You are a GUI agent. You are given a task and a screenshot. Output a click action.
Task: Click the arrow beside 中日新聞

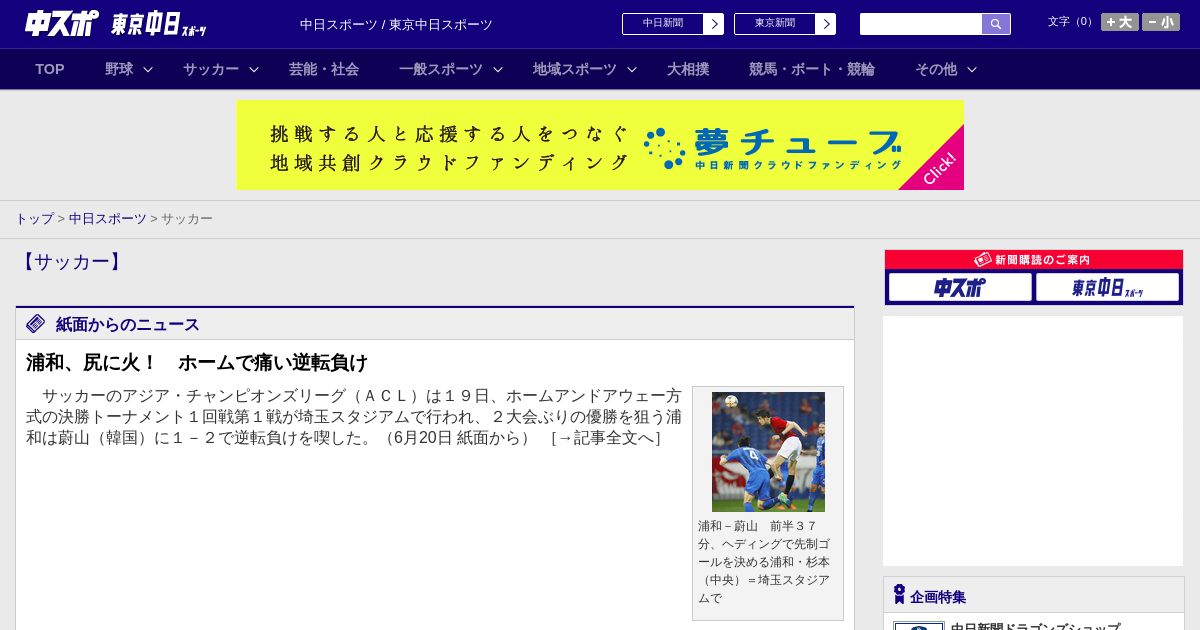click(x=714, y=24)
